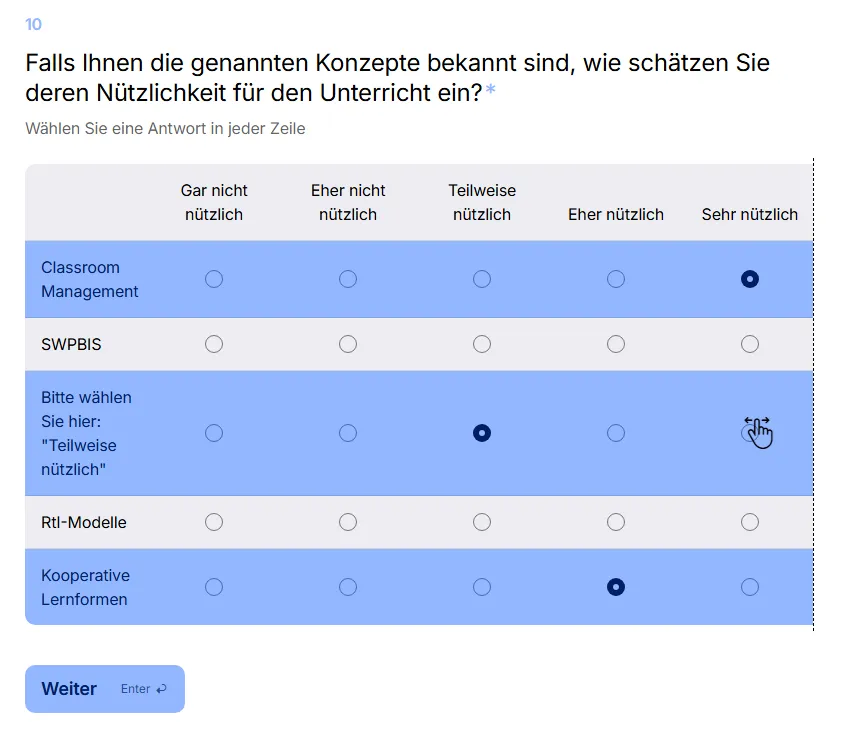Click the Enter arrow icon on Weiter

162,689
